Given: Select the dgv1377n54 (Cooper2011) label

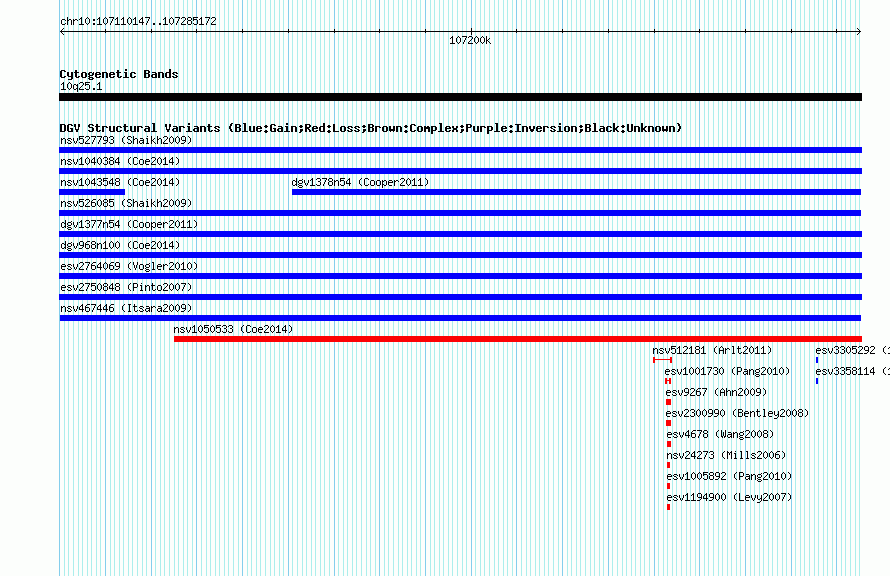Looking at the screenshot, I should [129, 224].
